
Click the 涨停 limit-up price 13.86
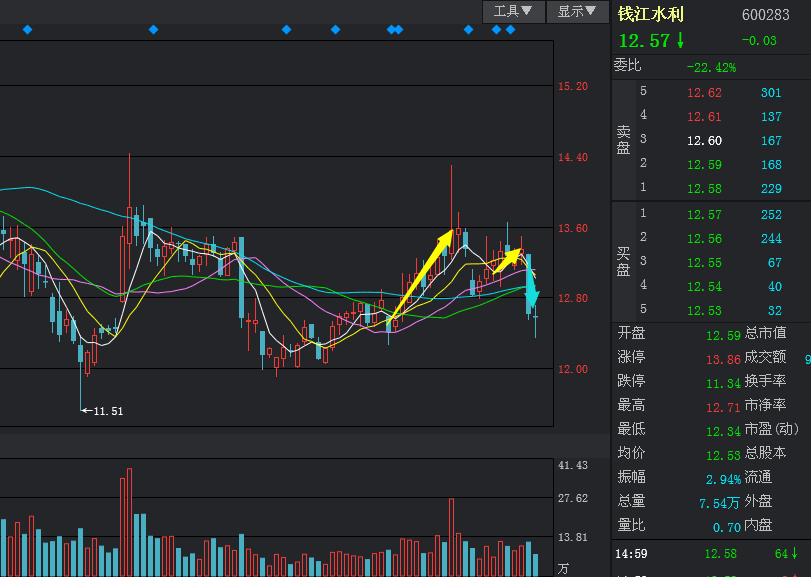(x=723, y=358)
